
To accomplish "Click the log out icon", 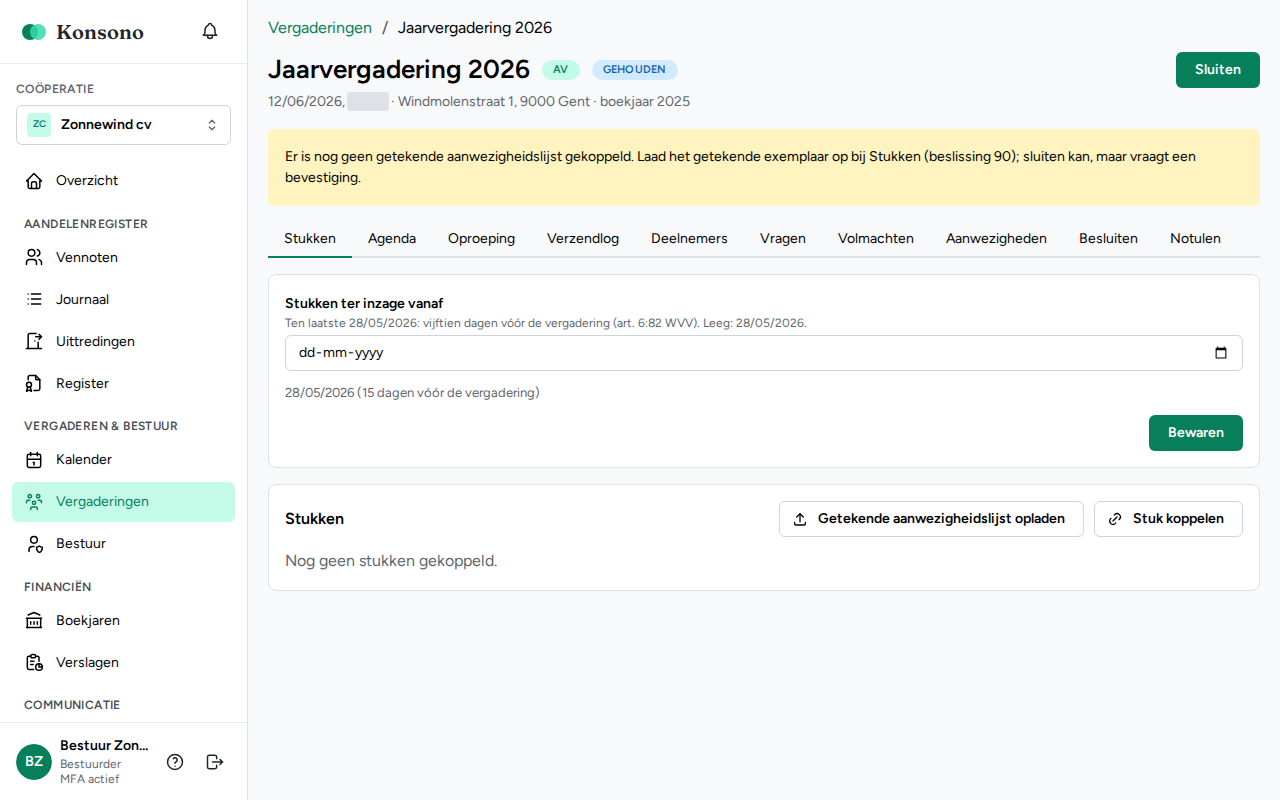I will (215, 762).
